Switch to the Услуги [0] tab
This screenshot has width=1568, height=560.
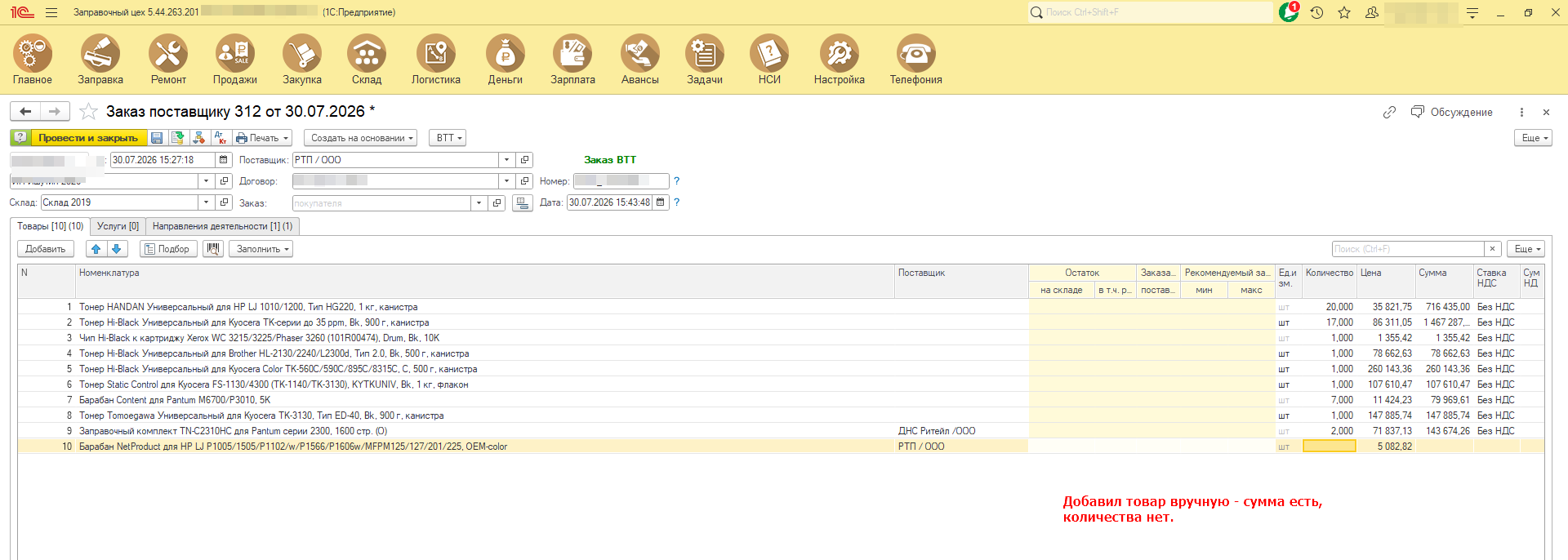[x=118, y=226]
